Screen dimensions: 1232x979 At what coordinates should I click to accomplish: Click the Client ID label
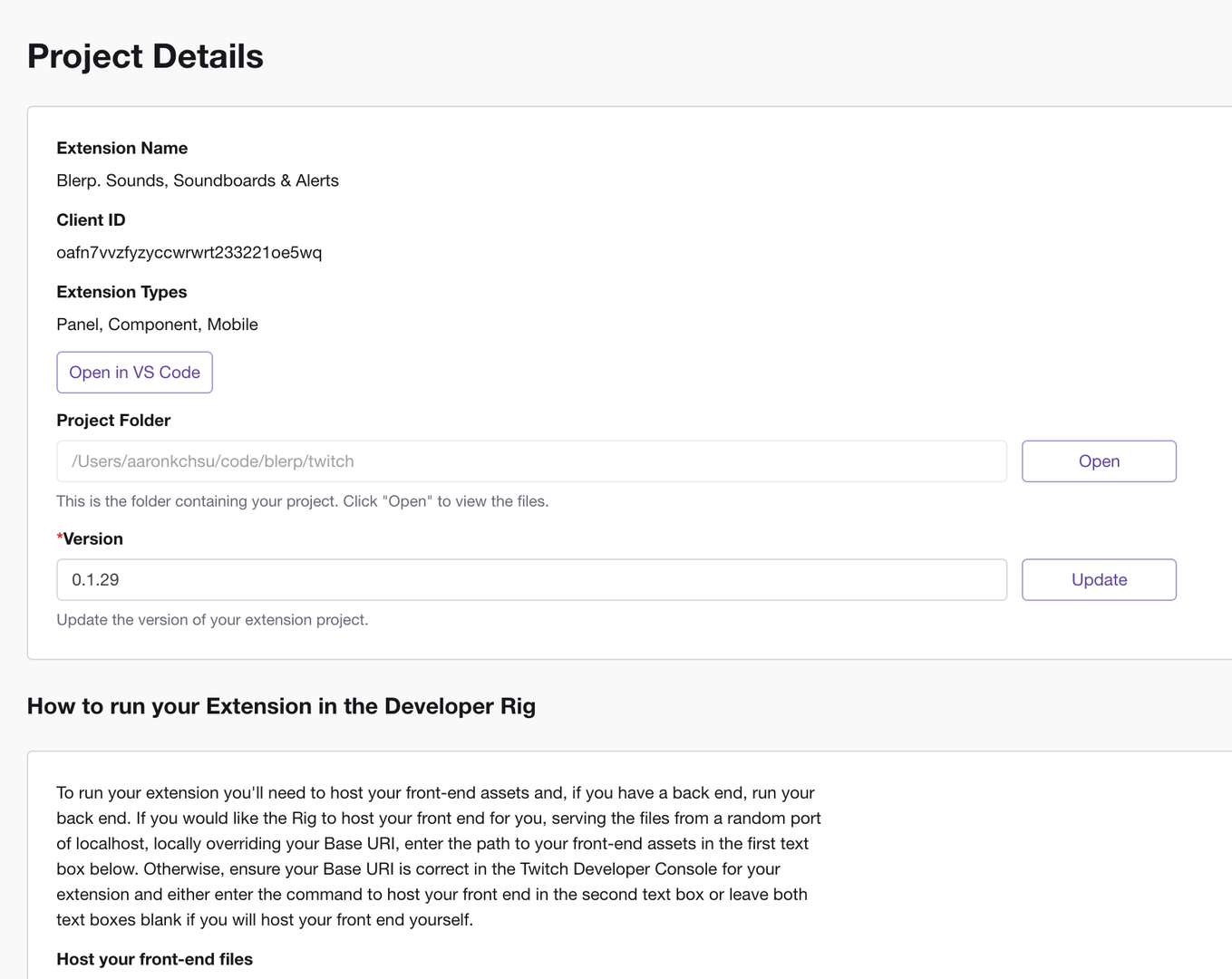pyautogui.click(x=91, y=220)
